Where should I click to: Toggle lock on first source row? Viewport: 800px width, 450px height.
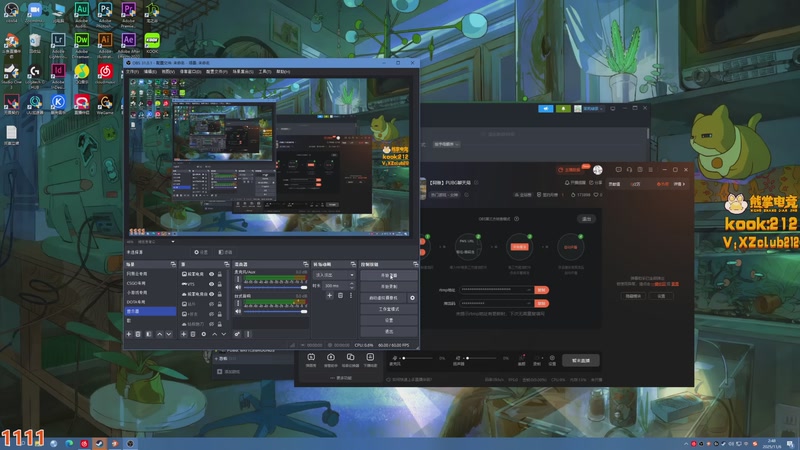(x=220, y=274)
